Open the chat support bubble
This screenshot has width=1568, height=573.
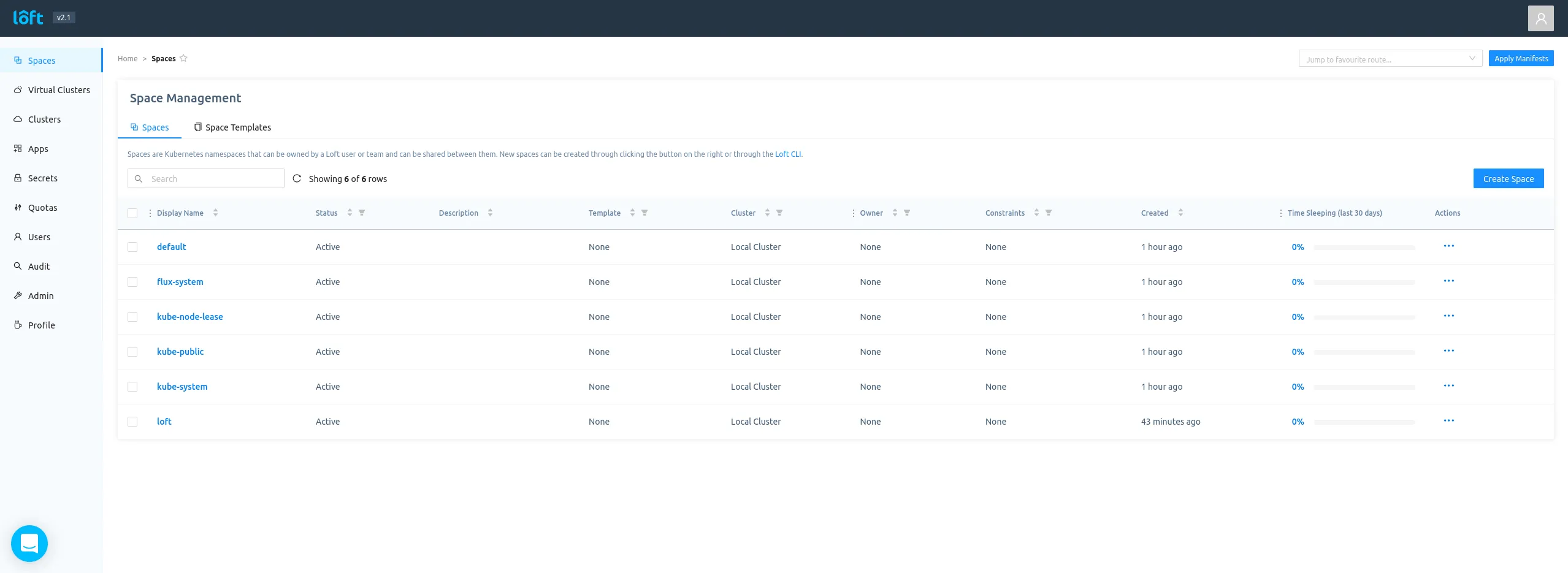click(29, 543)
